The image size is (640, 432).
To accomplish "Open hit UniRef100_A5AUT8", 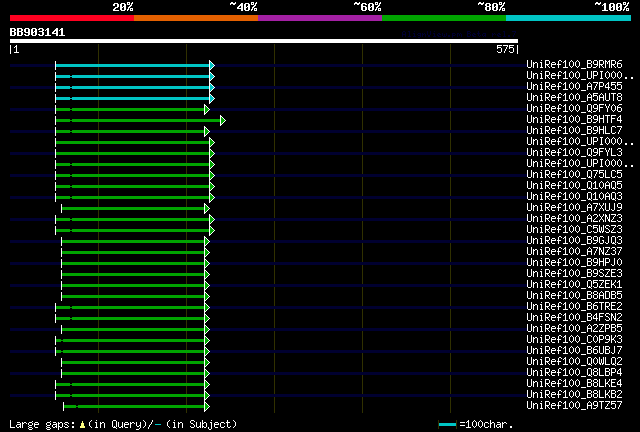I will click(574, 98).
